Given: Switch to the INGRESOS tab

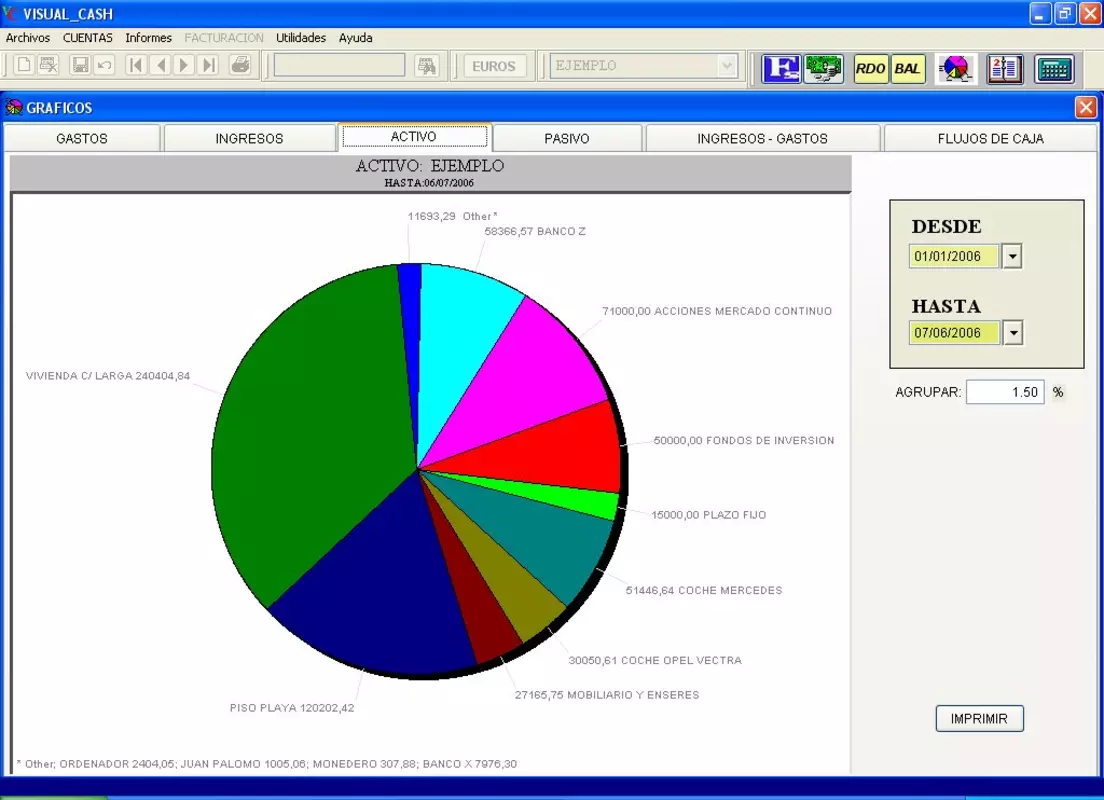Looking at the screenshot, I should (249, 138).
